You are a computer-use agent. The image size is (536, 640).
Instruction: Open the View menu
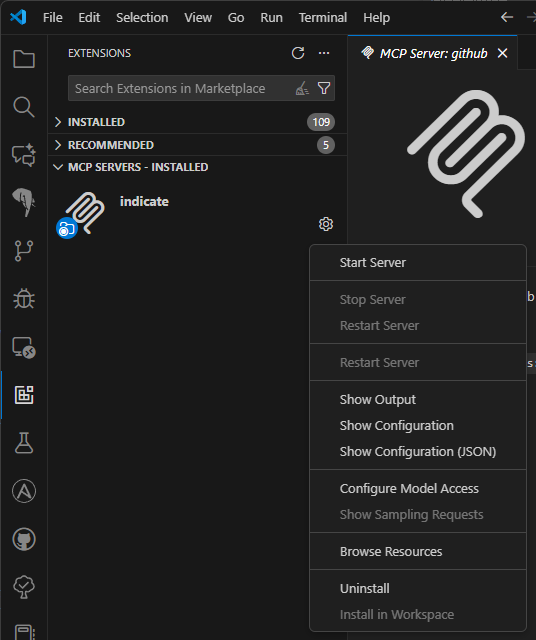(198, 18)
